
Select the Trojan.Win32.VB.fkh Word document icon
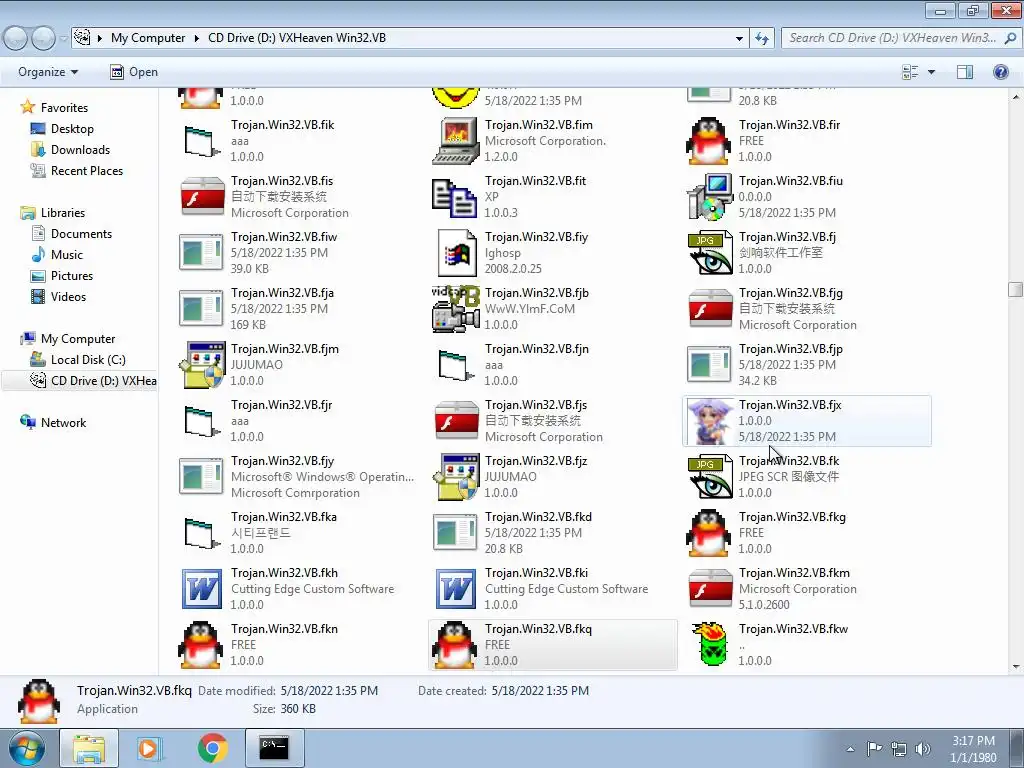(201, 589)
